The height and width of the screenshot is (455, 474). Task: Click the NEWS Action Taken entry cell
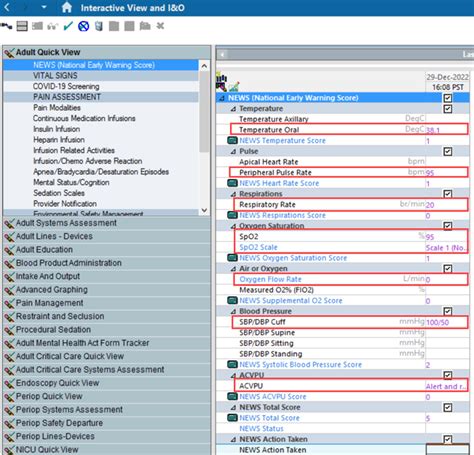[x=448, y=450]
